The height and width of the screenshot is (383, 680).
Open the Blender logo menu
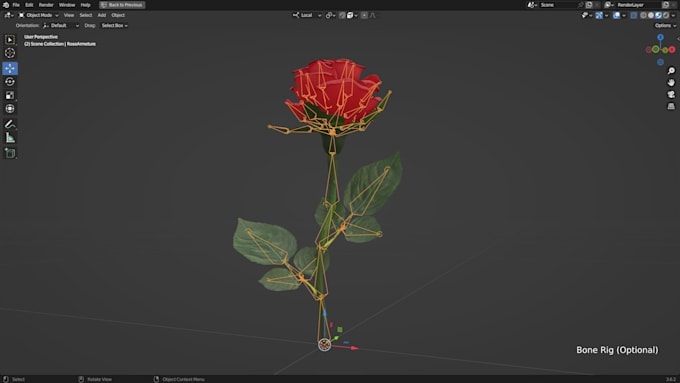pos(6,5)
